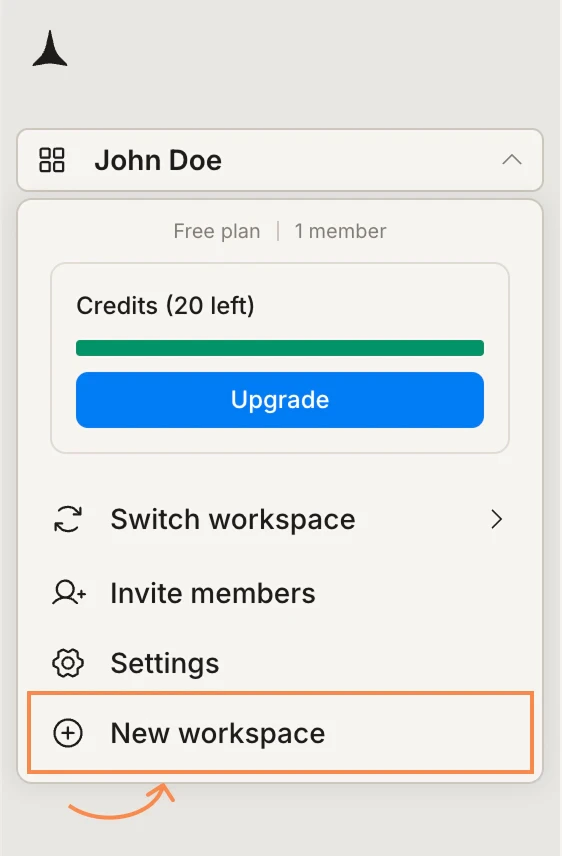Click the black sail logo icon

(50, 48)
